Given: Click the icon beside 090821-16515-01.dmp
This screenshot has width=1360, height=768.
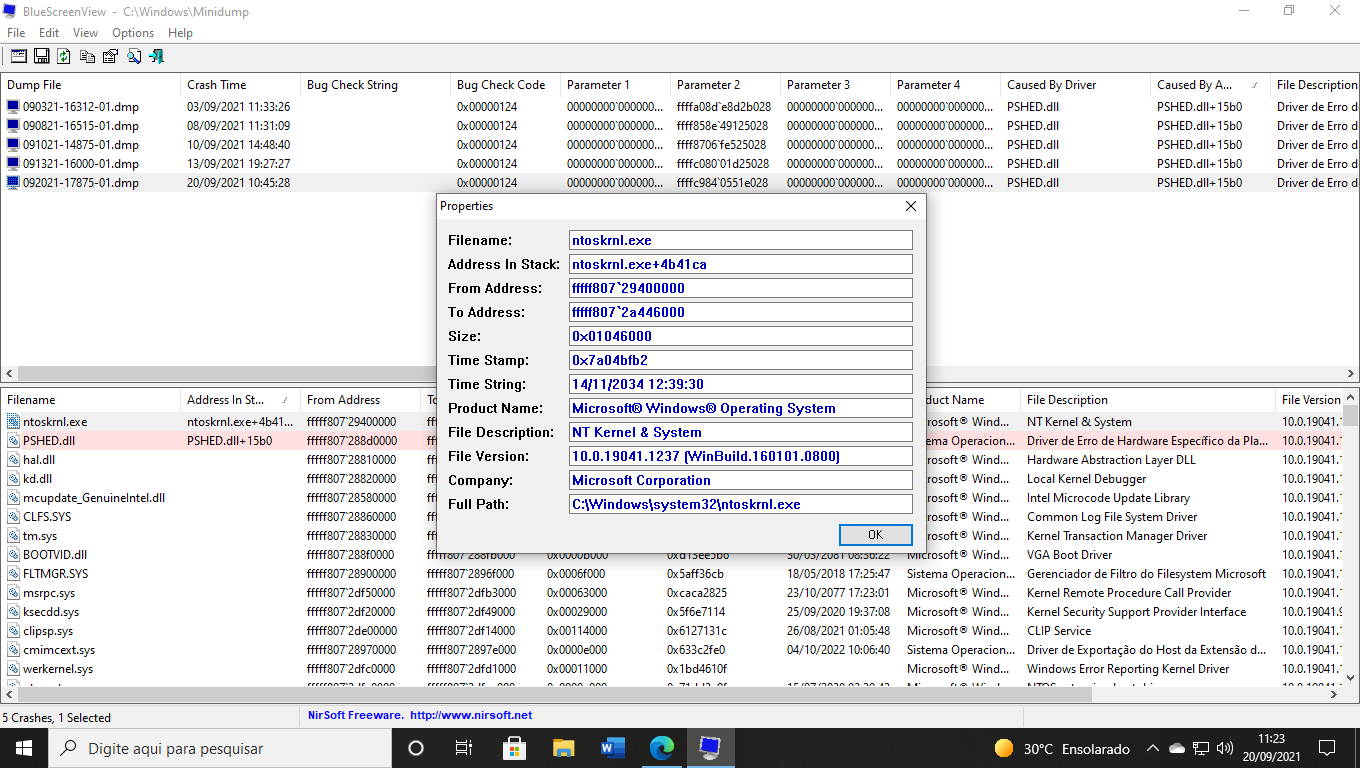Looking at the screenshot, I should click(x=13, y=126).
